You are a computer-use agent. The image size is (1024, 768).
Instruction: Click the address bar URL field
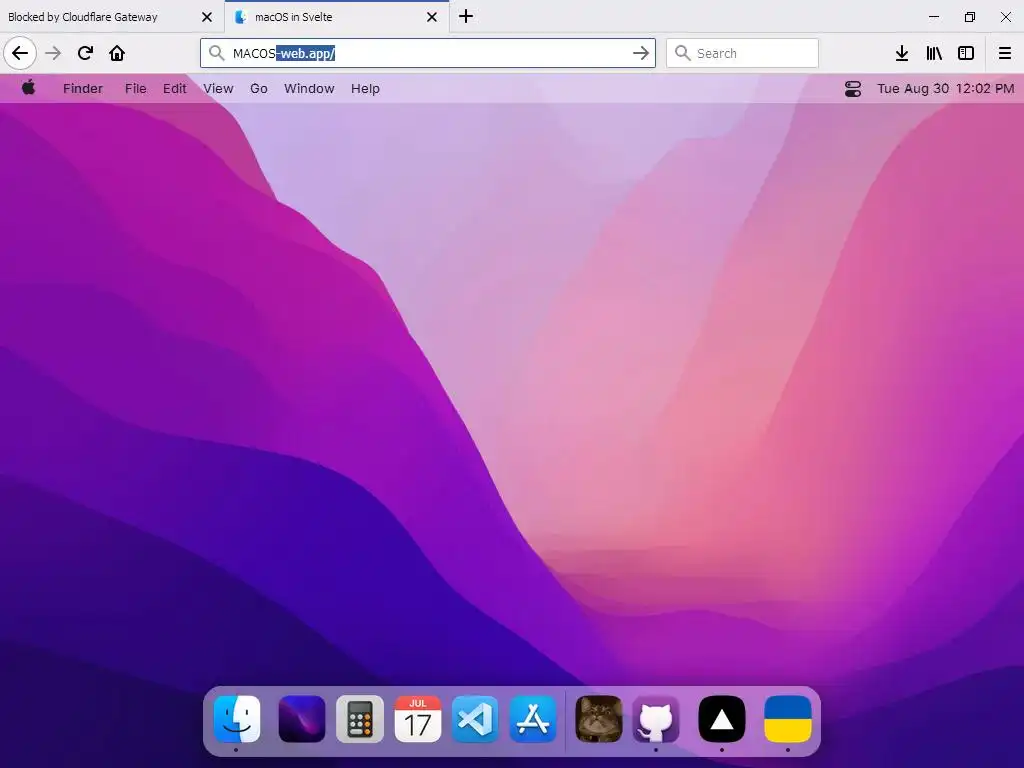[428, 53]
